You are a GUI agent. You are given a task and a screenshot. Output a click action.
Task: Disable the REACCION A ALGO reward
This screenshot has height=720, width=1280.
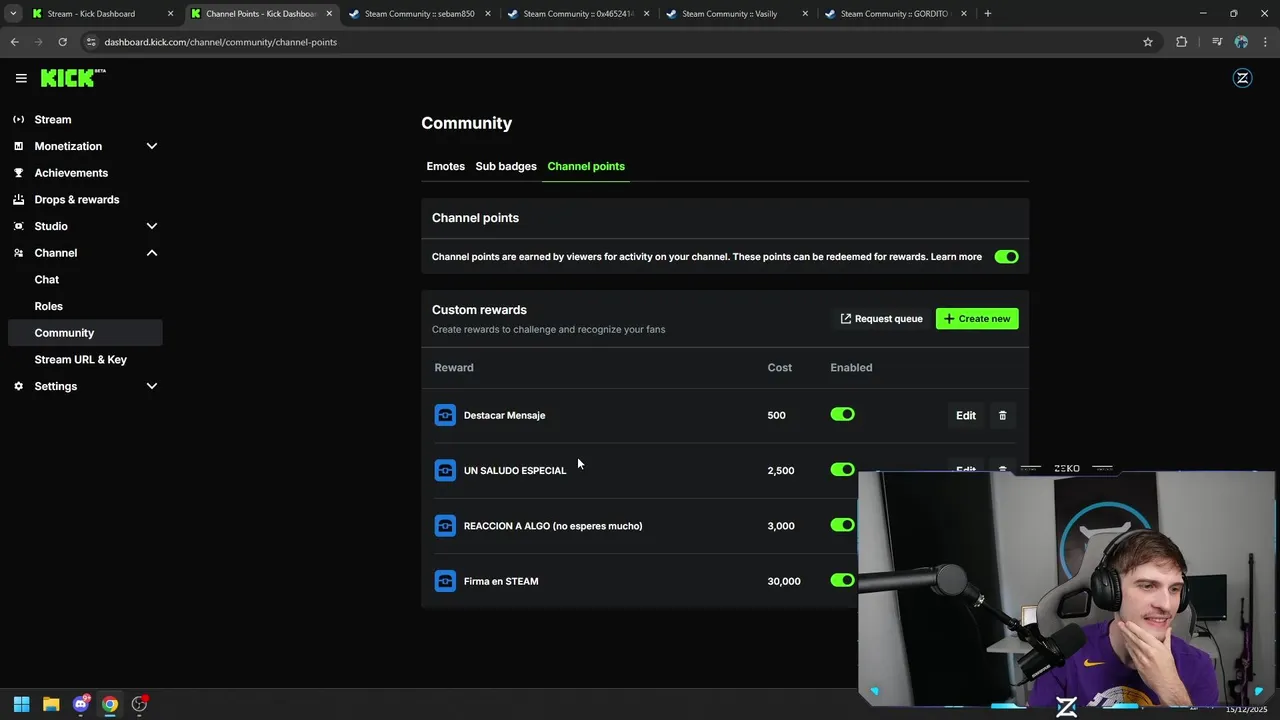[x=842, y=525]
